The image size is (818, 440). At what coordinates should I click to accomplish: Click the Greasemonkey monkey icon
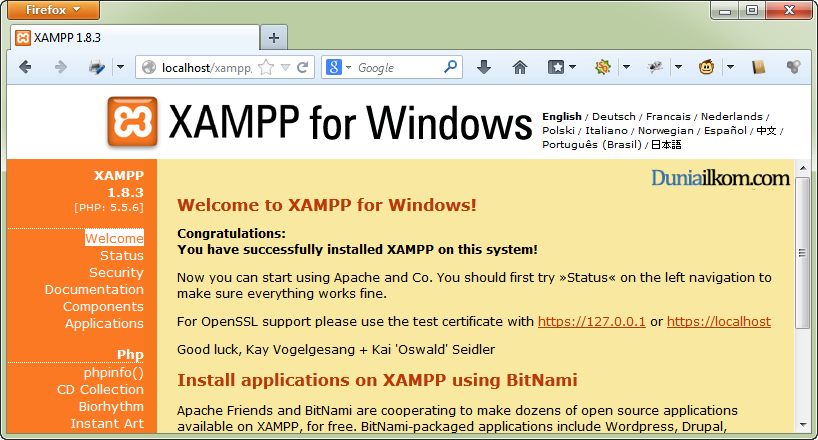click(706, 67)
